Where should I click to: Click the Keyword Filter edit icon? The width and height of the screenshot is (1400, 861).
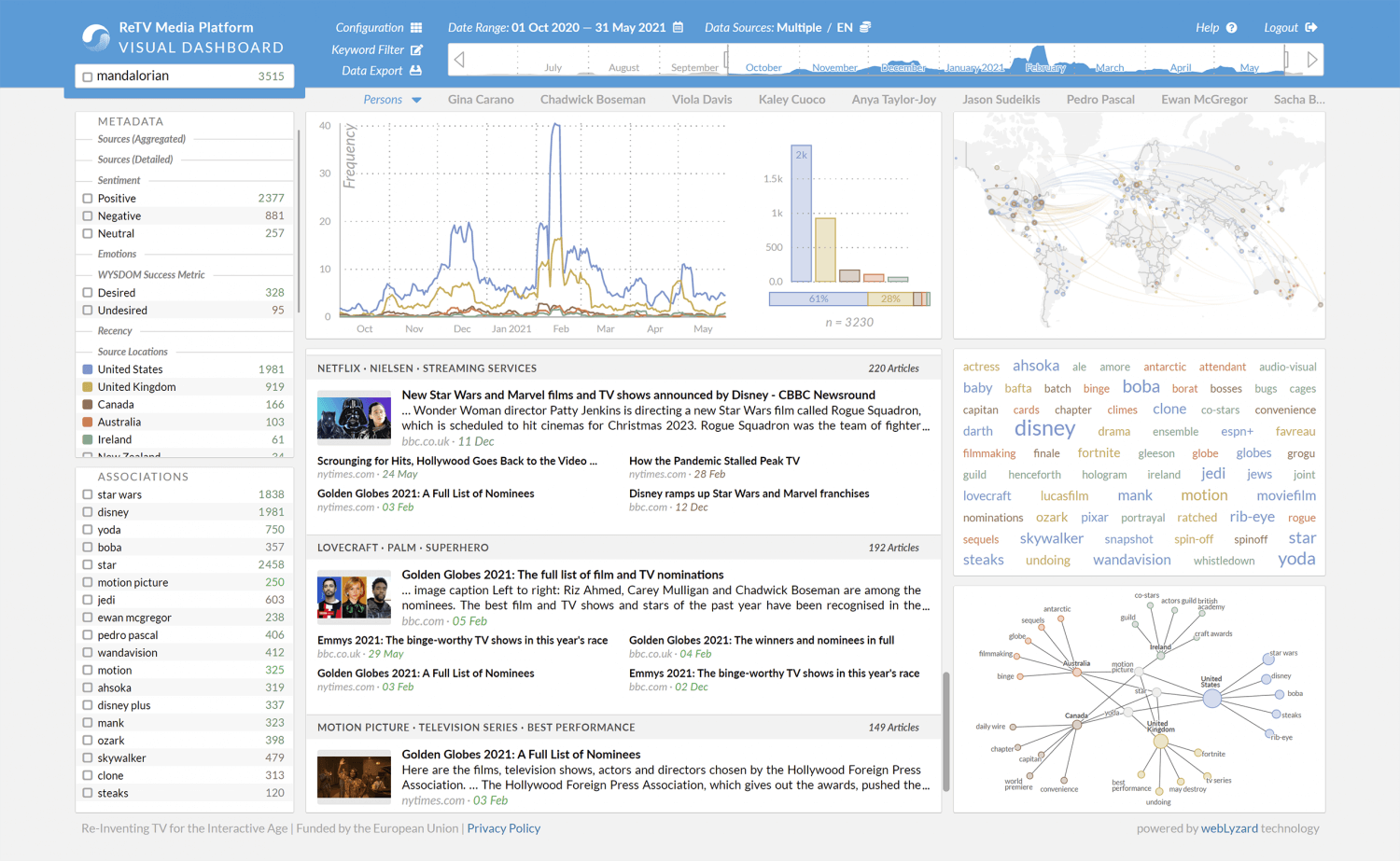pos(416,49)
